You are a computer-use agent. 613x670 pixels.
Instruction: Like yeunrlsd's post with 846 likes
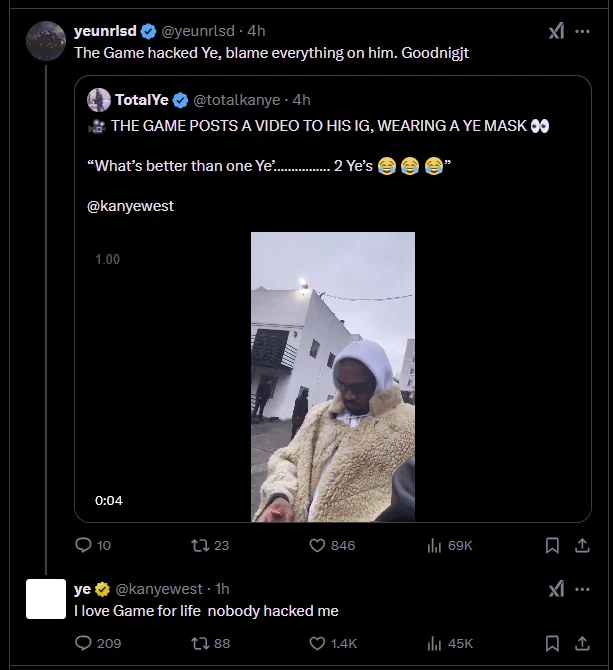pos(318,545)
